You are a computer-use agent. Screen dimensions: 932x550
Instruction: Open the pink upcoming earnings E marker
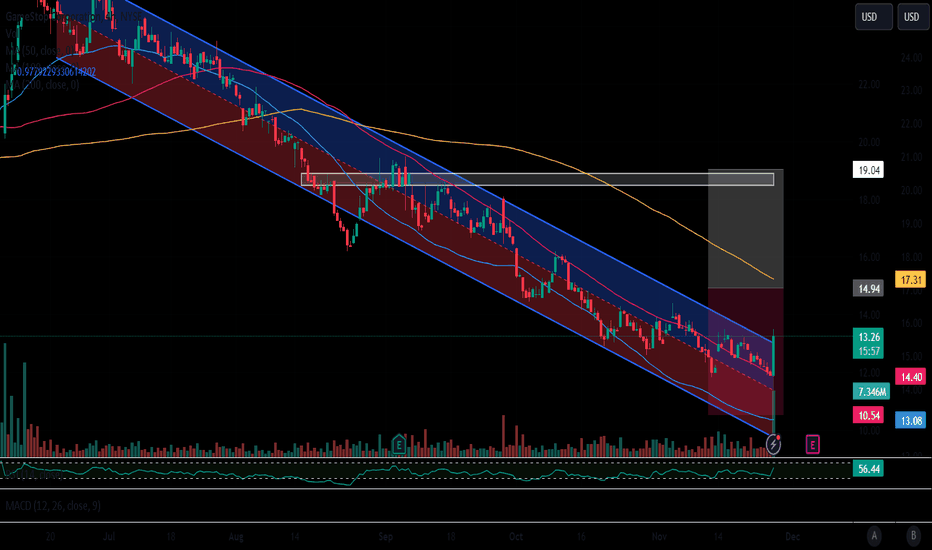pos(813,444)
